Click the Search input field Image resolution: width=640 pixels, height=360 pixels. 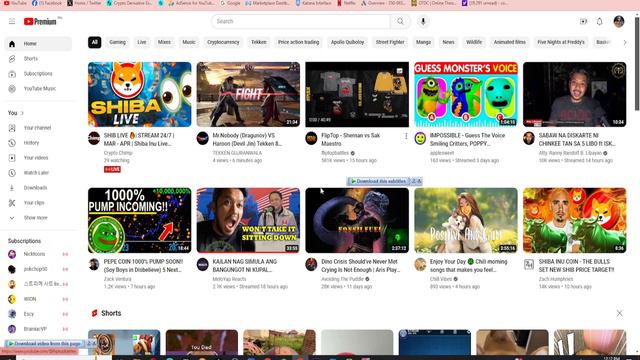point(301,21)
